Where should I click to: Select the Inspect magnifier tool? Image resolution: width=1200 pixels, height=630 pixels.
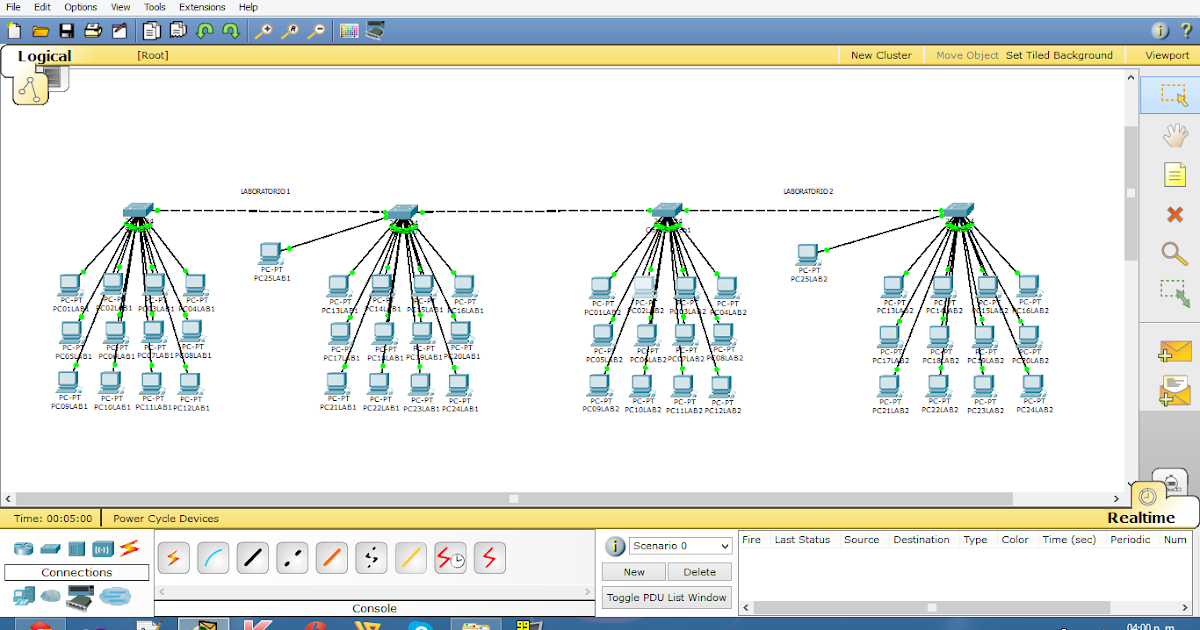coord(1172,254)
